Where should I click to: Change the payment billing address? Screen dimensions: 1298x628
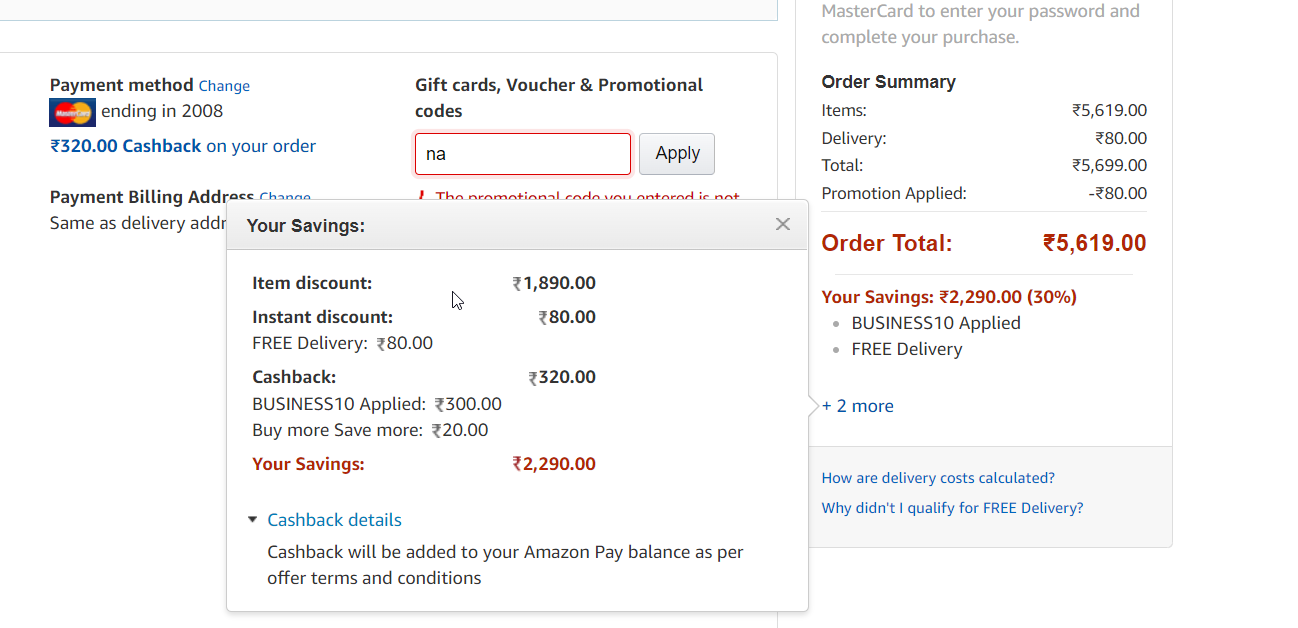[285, 197]
